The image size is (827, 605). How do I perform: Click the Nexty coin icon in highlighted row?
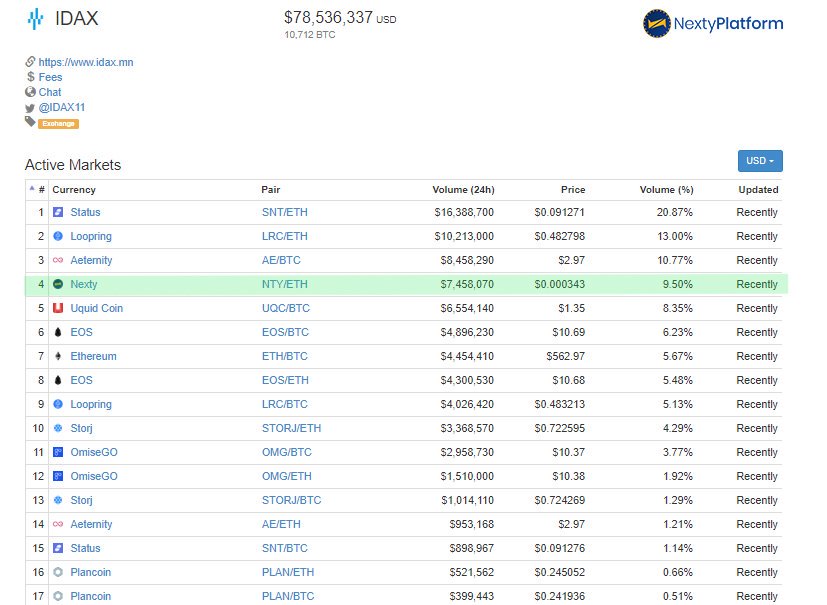tap(58, 284)
